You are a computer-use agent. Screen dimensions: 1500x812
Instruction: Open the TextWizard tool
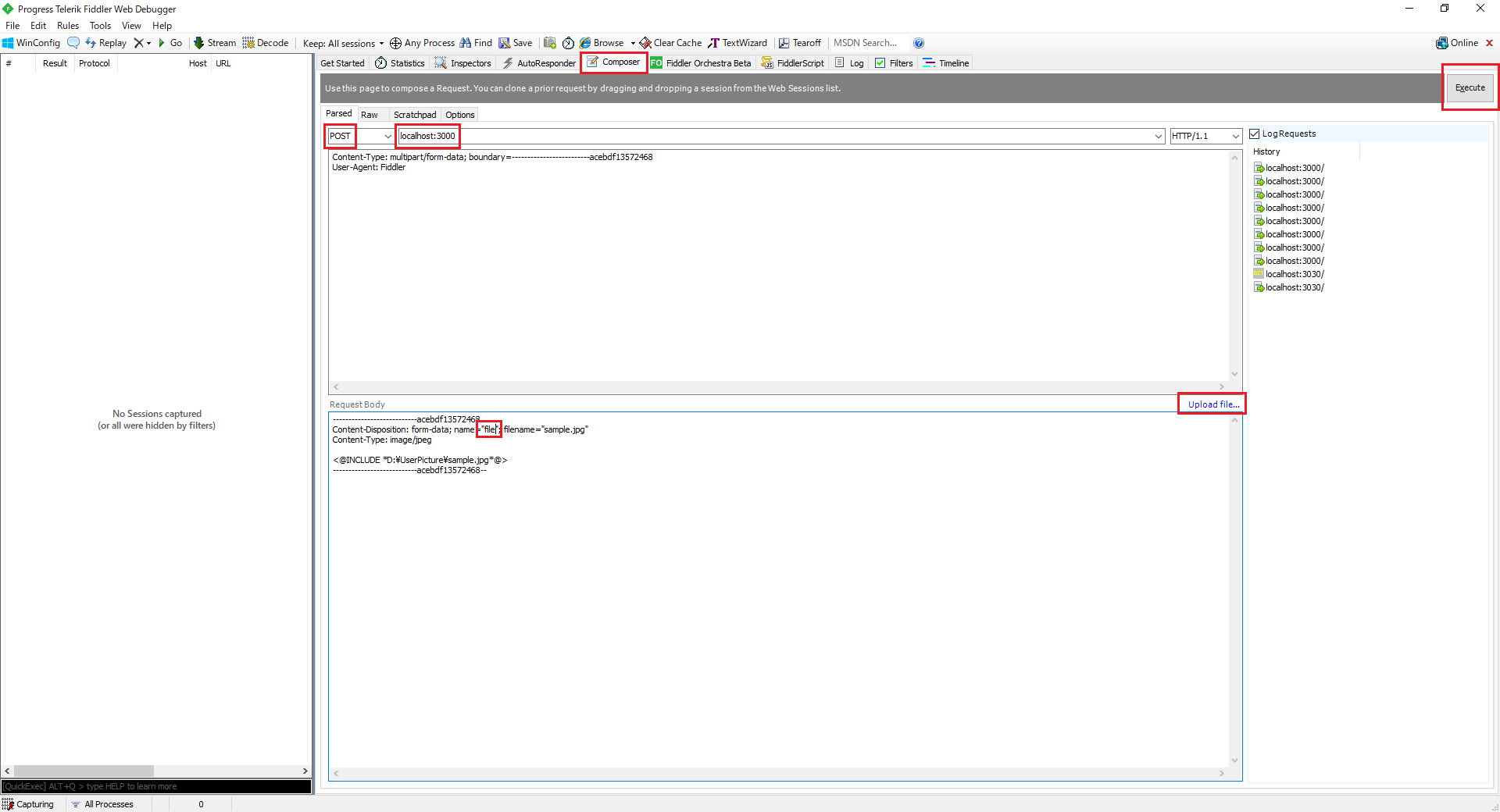point(737,43)
